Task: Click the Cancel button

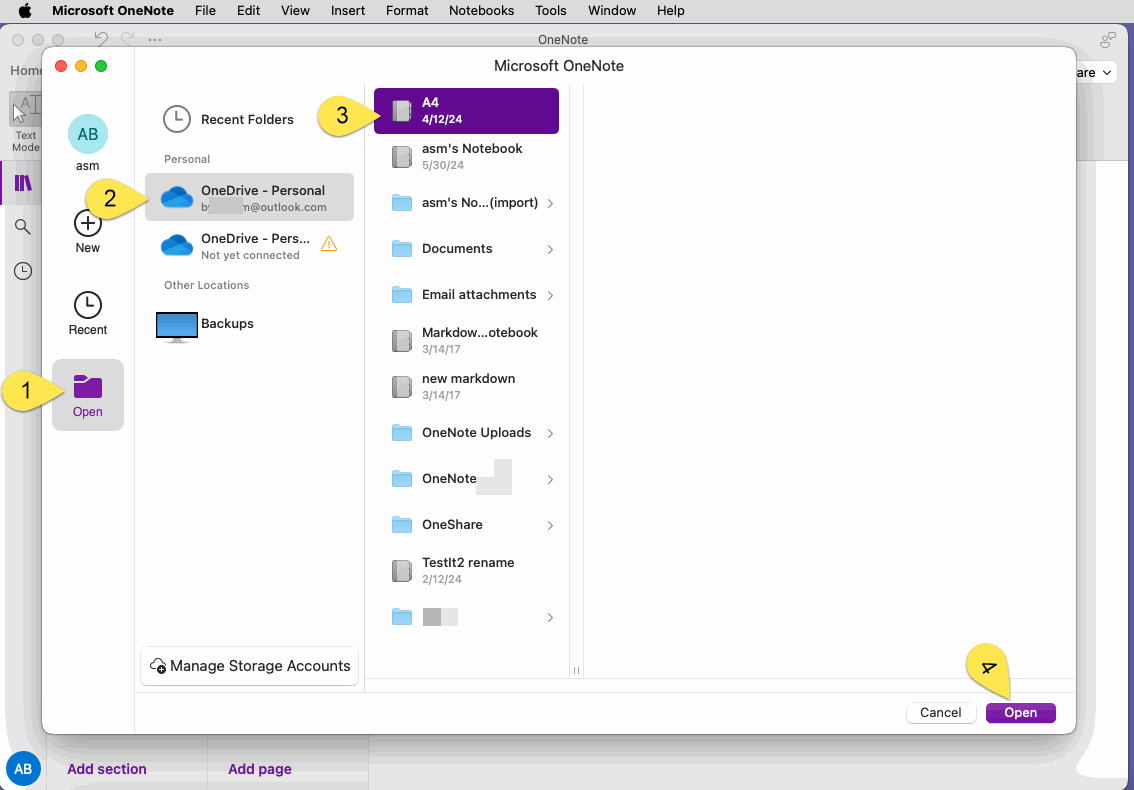Action: [940, 712]
